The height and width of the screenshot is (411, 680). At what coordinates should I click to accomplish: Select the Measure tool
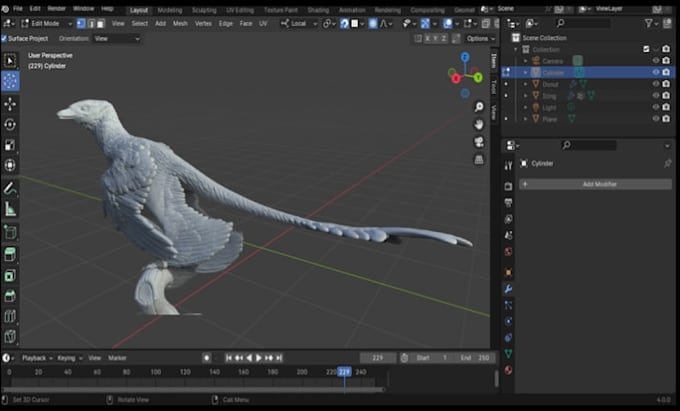click(10, 209)
